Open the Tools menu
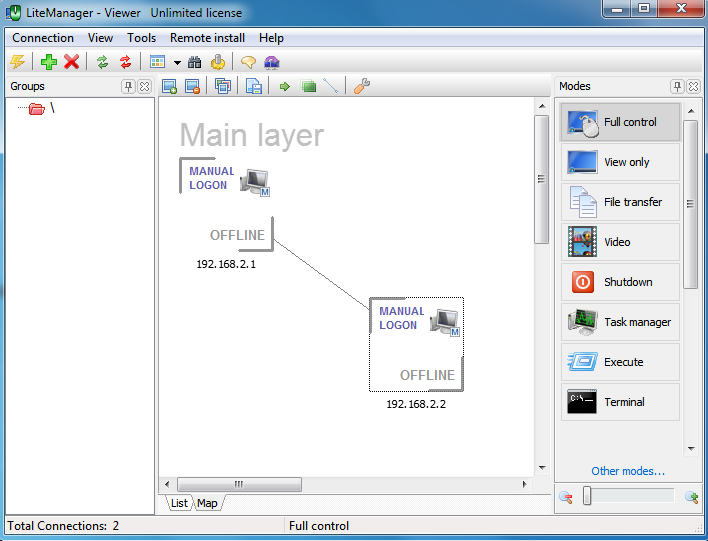This screenshot has height=541, width=708. [x=141, y=38]
